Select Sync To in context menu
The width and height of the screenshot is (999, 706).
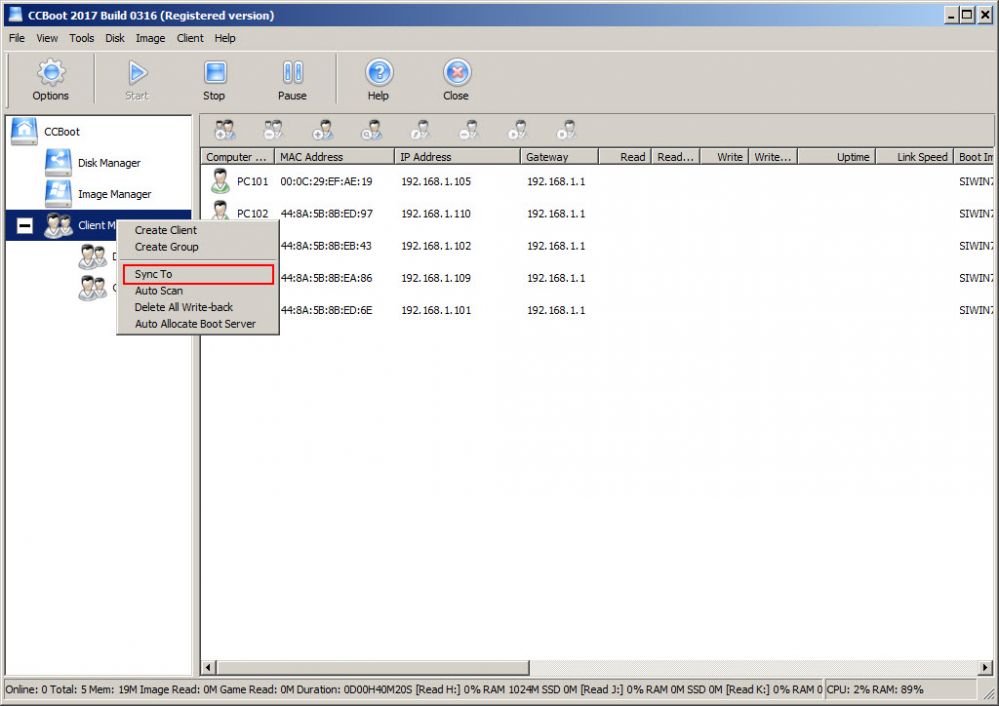click(198, 274)
